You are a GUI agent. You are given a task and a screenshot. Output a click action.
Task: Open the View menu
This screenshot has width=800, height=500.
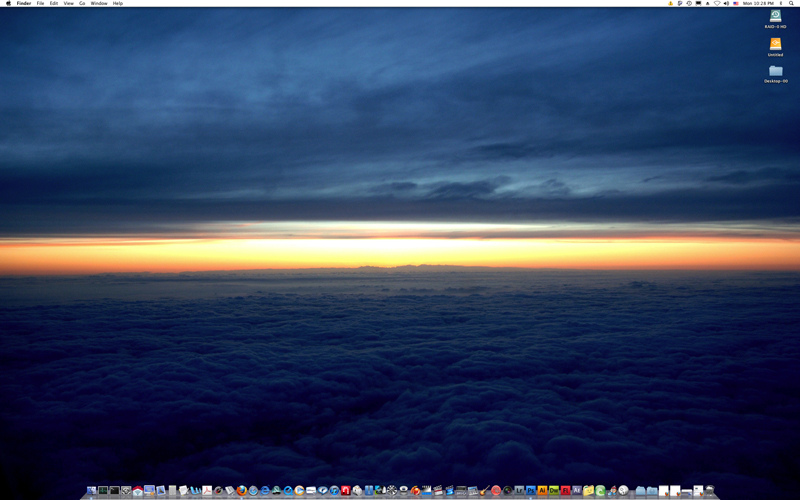click(x=68, y=3)
